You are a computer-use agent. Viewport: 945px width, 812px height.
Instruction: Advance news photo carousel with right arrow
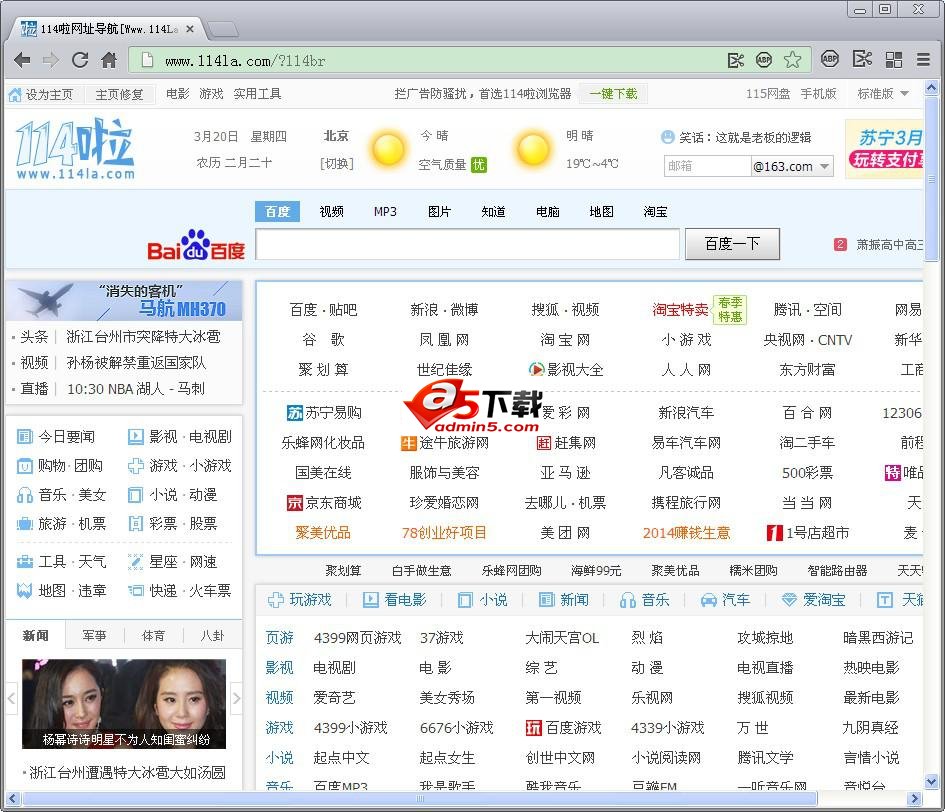click(x=237, y=698)
